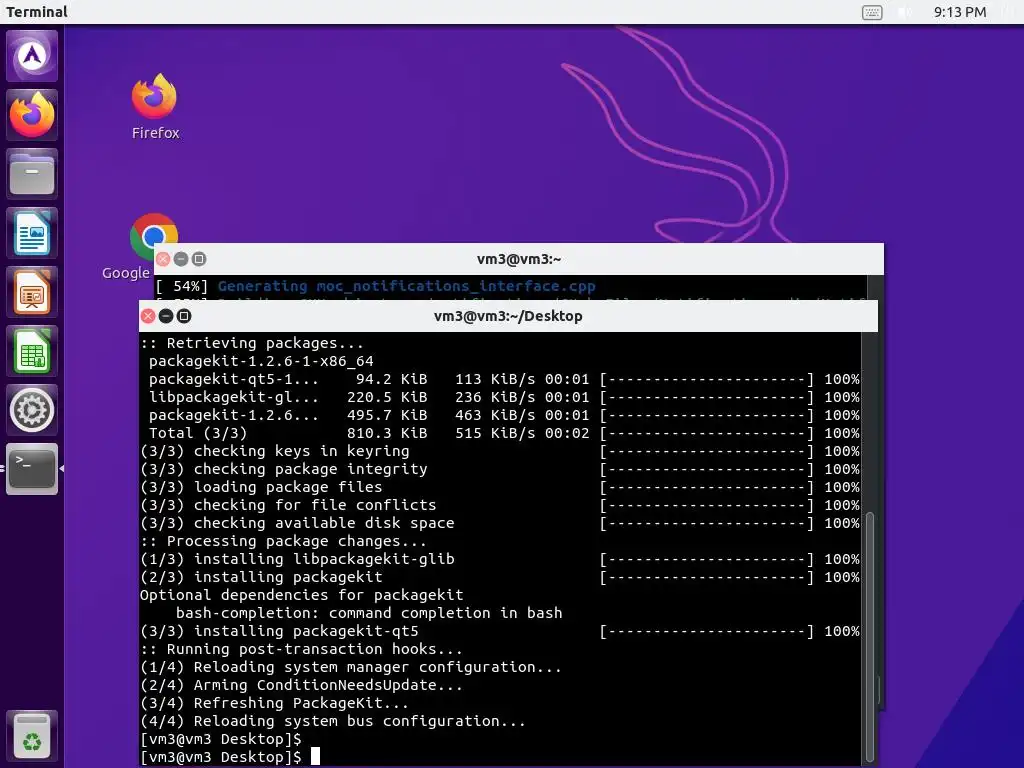The height and width of the screenshot is (768, 1024).
Task: Click the 'checking for file conflicts' line
Action: tap(500, 505)
